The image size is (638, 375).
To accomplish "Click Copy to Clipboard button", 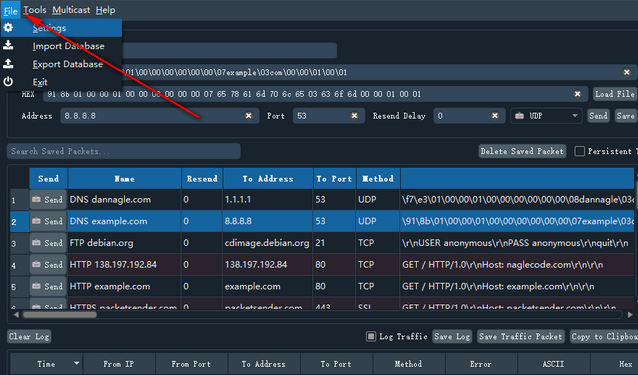I will click(604, 336).
